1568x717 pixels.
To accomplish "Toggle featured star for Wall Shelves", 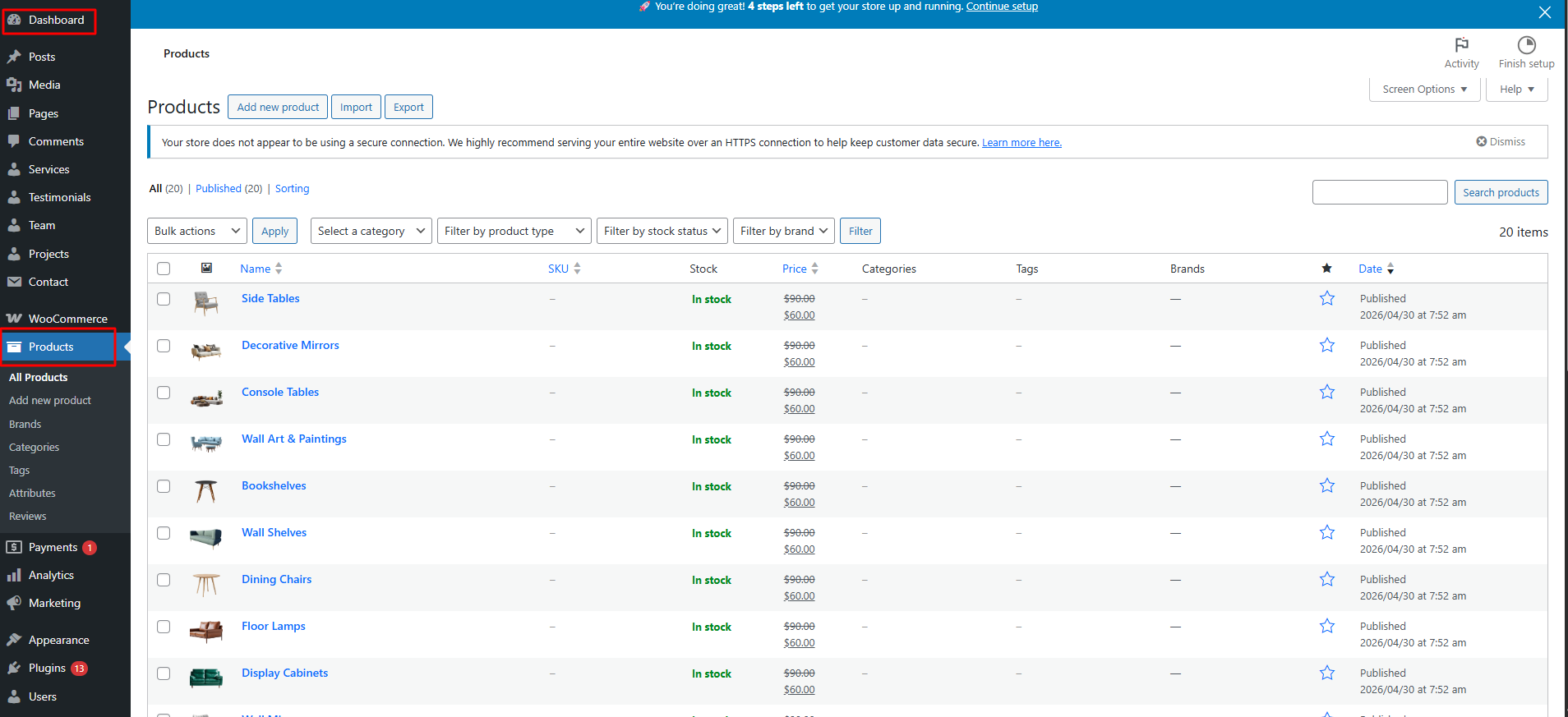I will 1327,532.
